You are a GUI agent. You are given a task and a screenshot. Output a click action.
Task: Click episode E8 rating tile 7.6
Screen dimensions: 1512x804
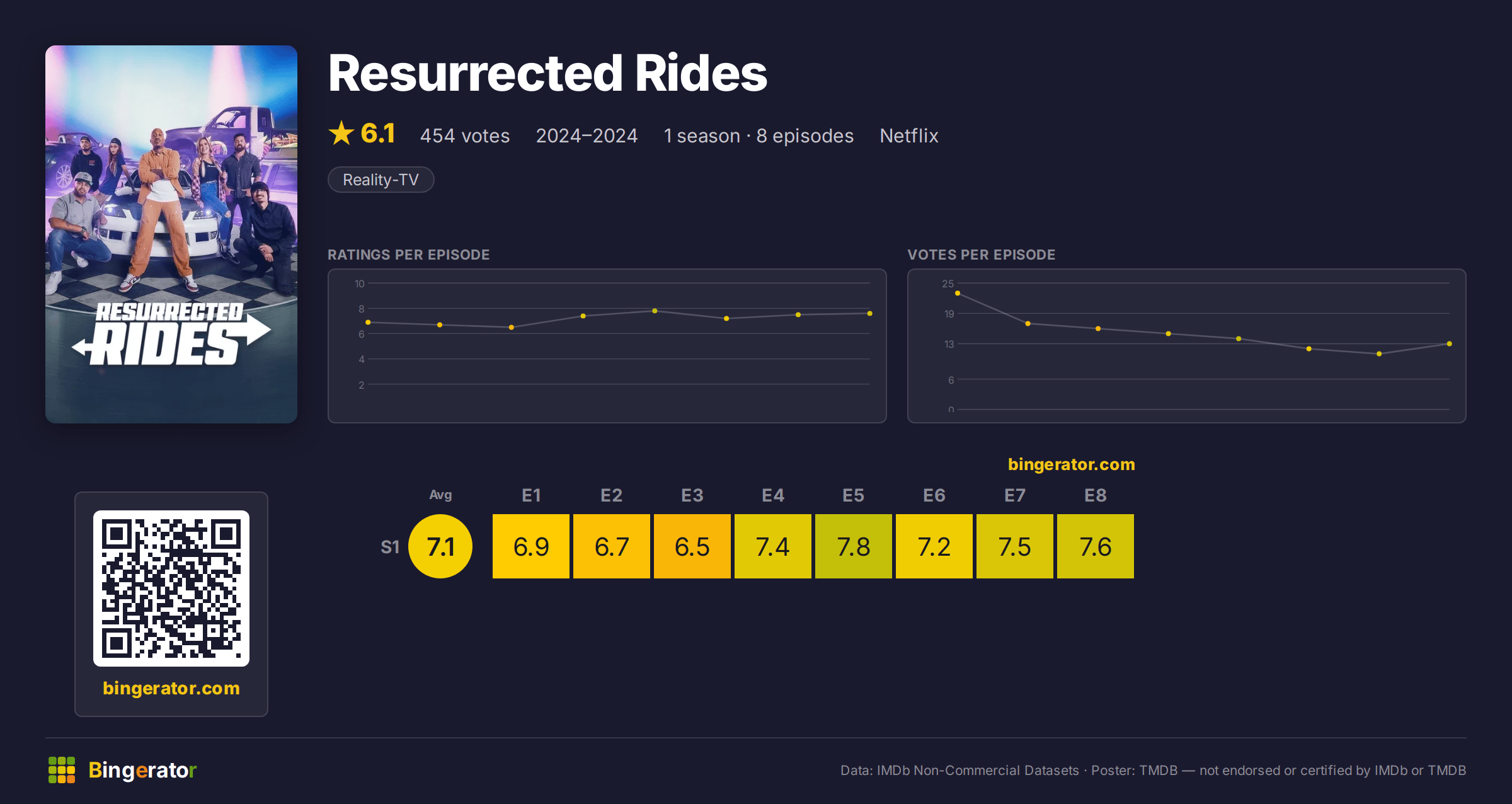click(x=1096, y=546)
